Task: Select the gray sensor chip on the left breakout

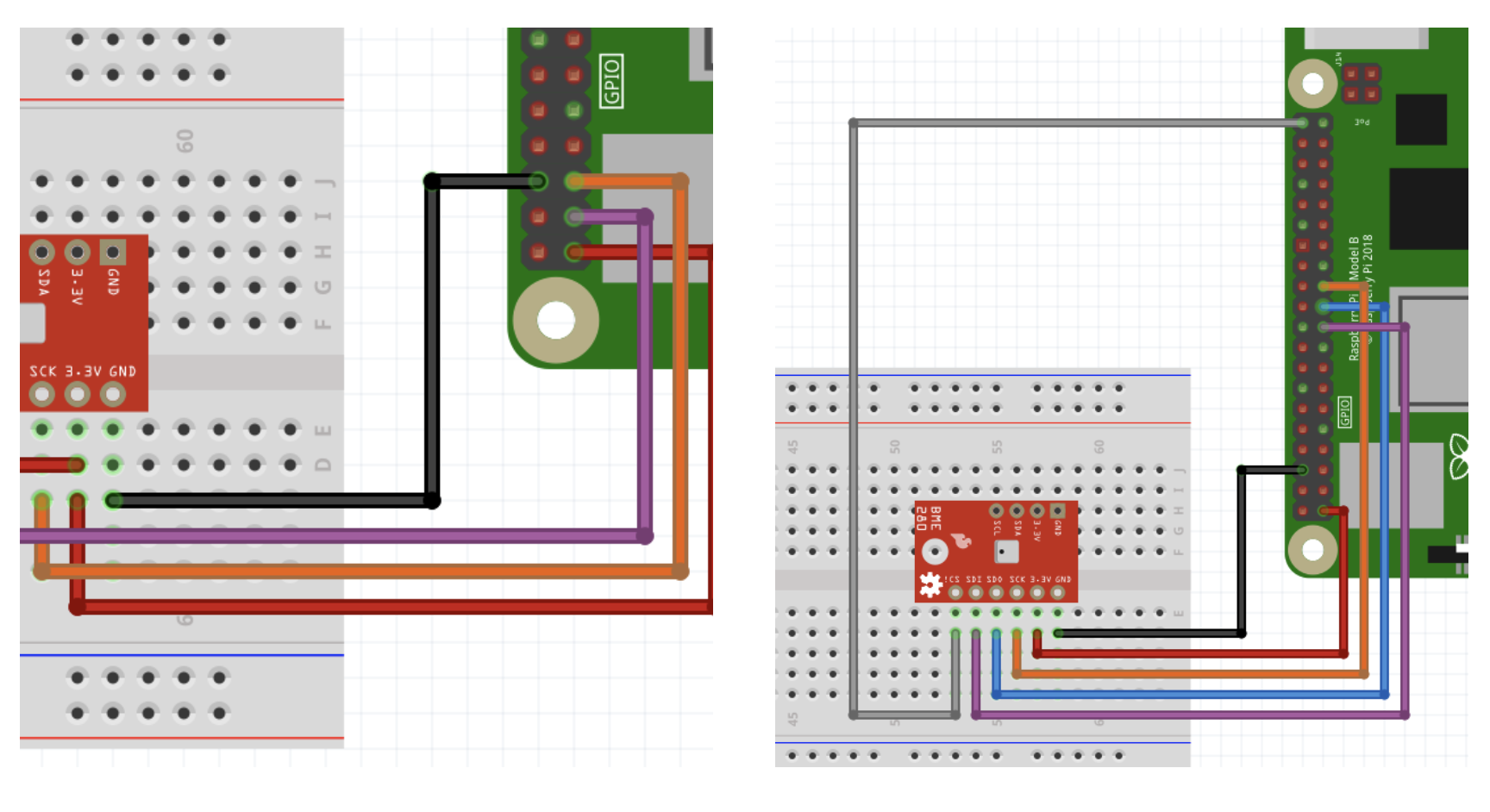Action: pyautogui.click(x=33, y=323)
